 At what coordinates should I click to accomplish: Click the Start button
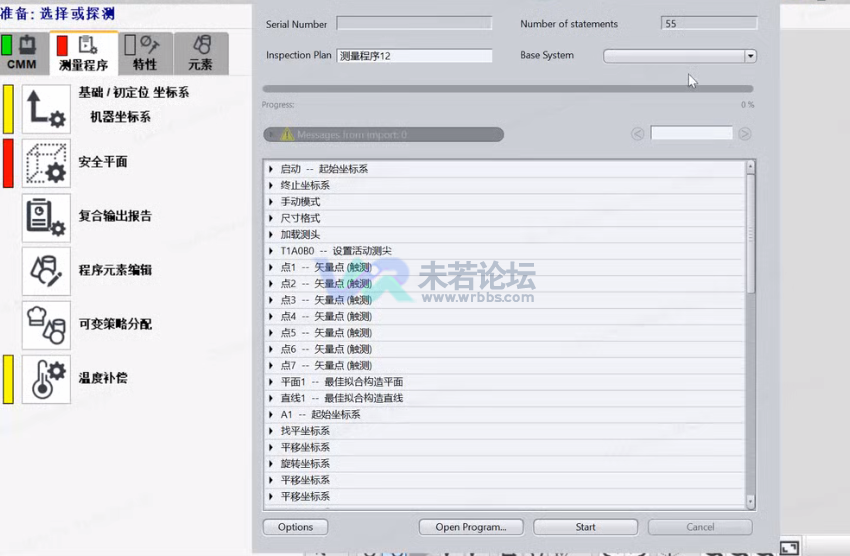tap(585, 527)
